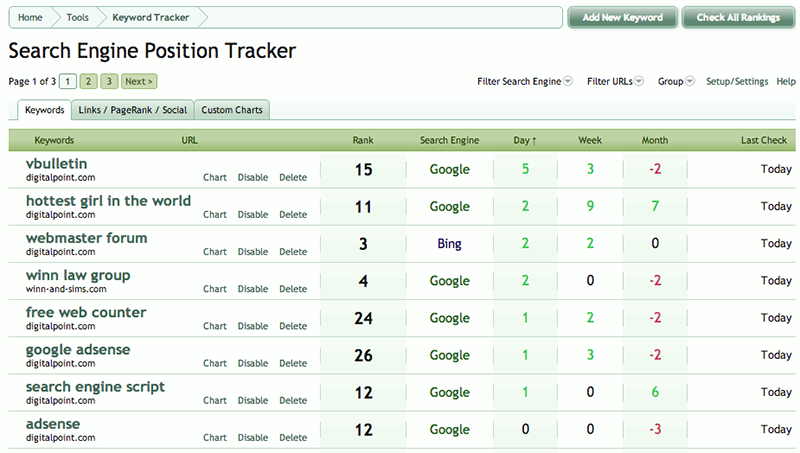Switch to Links / PageRank / Social tab
The width and height of the screenshot is (800, 453).
coord(133,110)
